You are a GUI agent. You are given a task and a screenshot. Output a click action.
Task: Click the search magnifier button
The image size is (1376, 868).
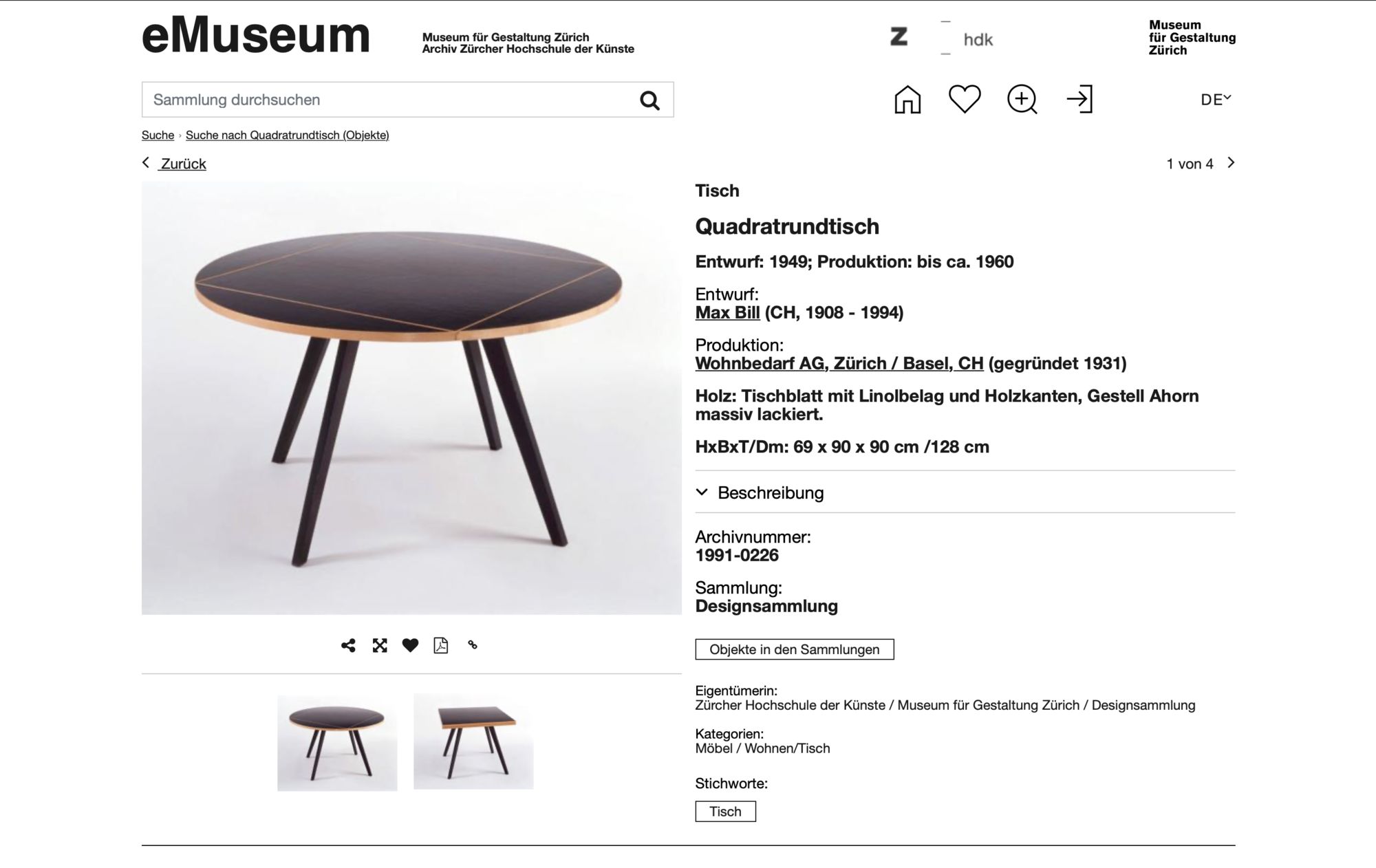click(649, 100)
